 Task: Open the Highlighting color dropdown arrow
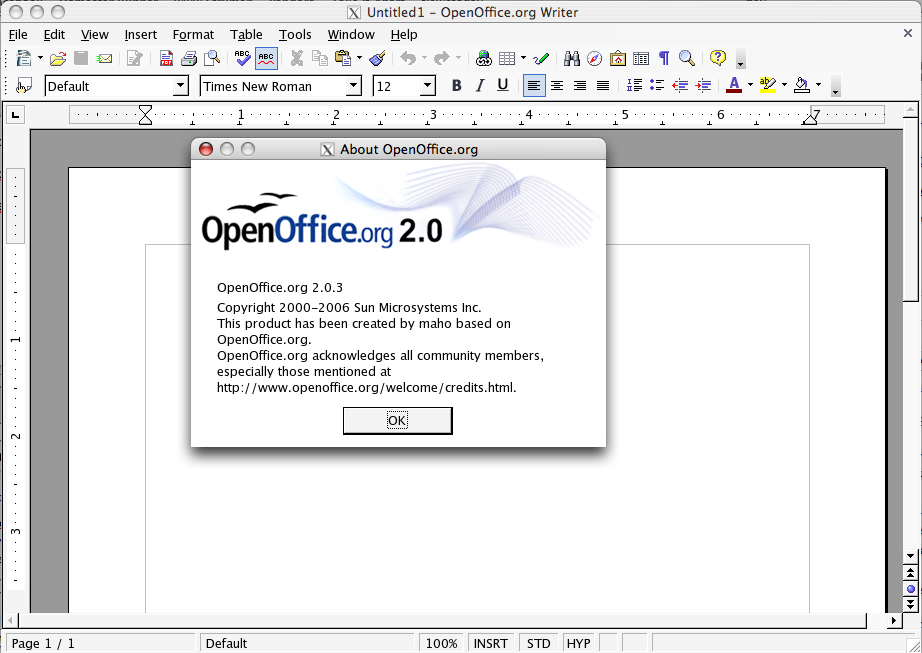point(784,86)
